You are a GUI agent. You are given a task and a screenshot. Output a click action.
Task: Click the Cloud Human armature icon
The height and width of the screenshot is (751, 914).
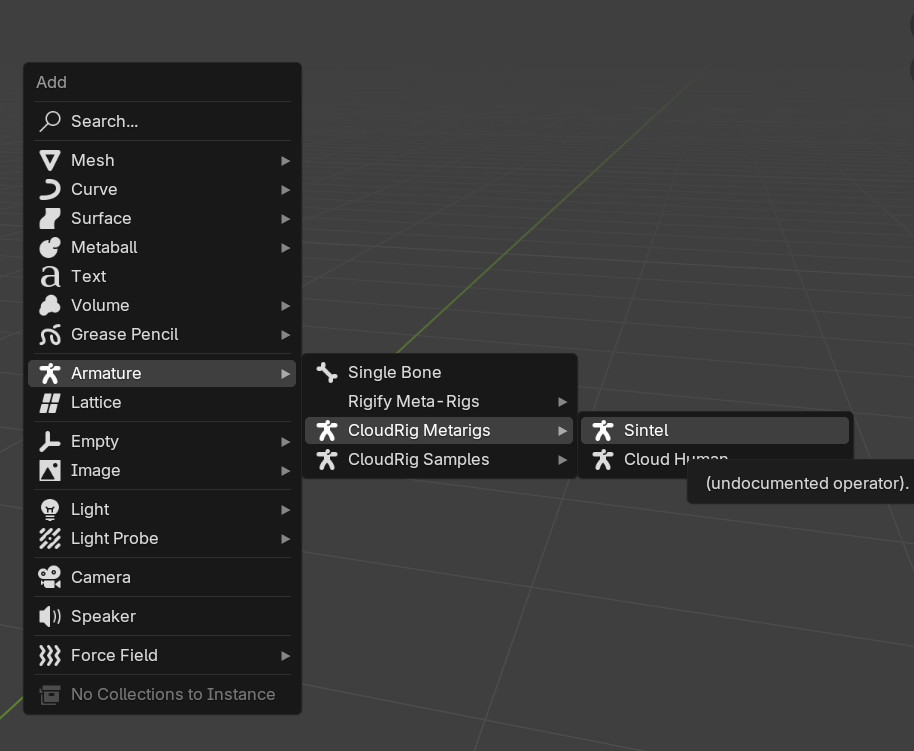[x=603, y=460]
